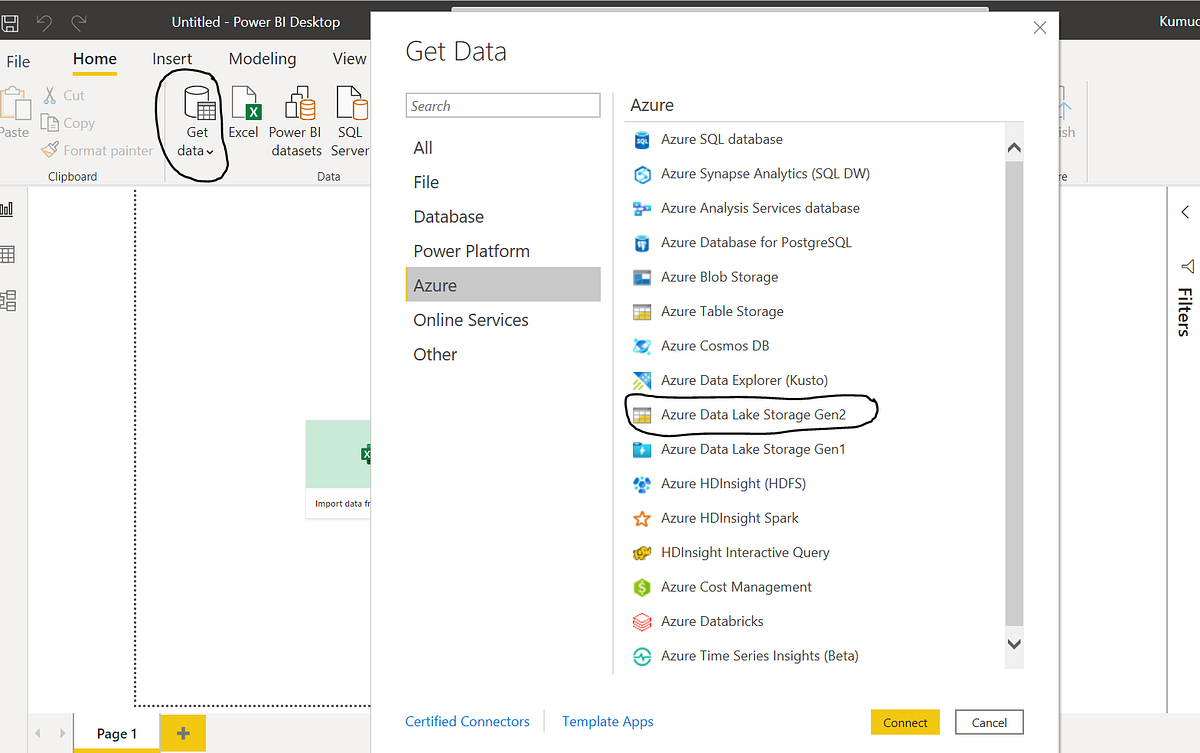Click the Undo arrow
Image resolution: width=1200 pixels, height=753 pixels.
[x=44, y=20]
